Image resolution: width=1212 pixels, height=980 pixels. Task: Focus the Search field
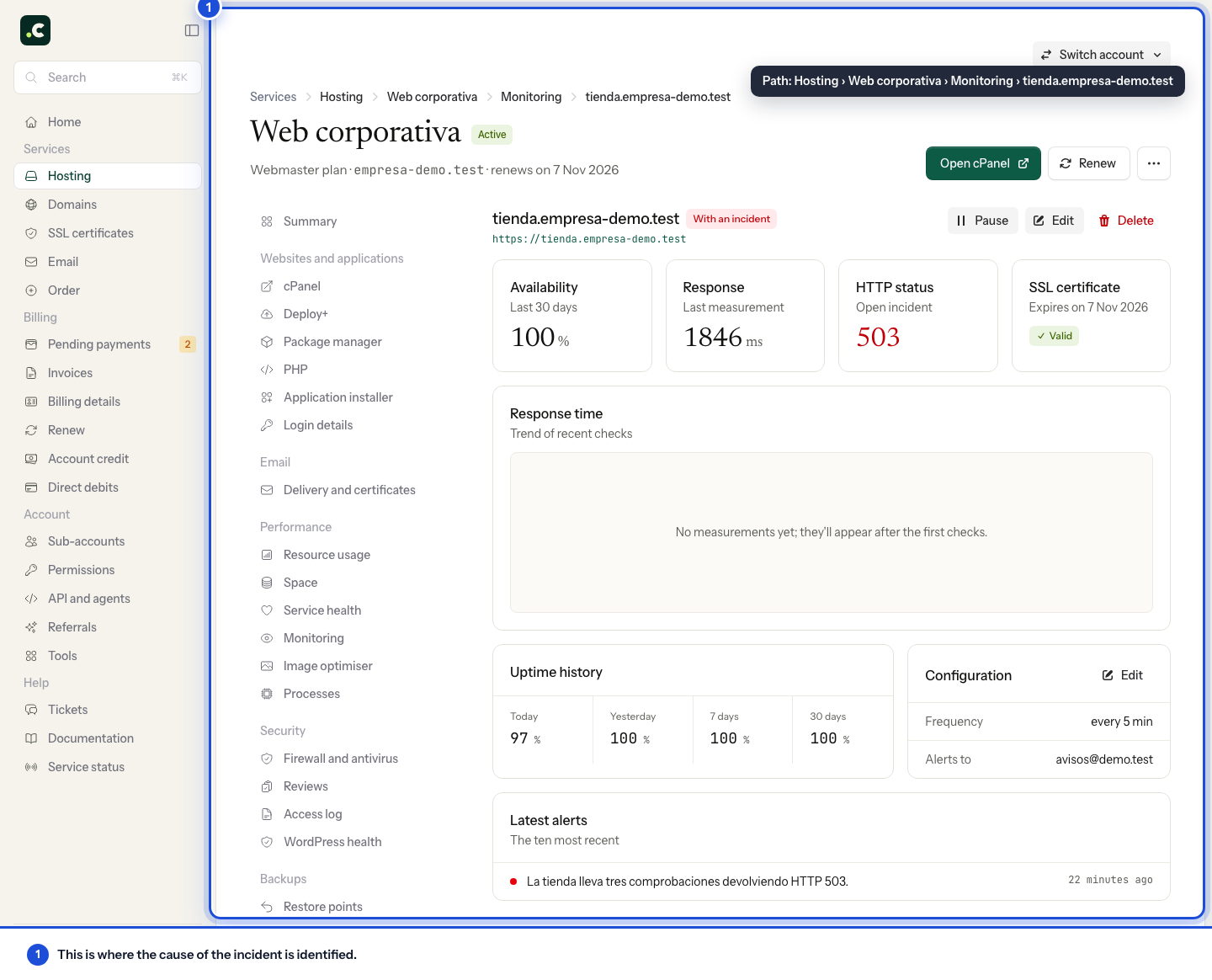click(108, 77)
